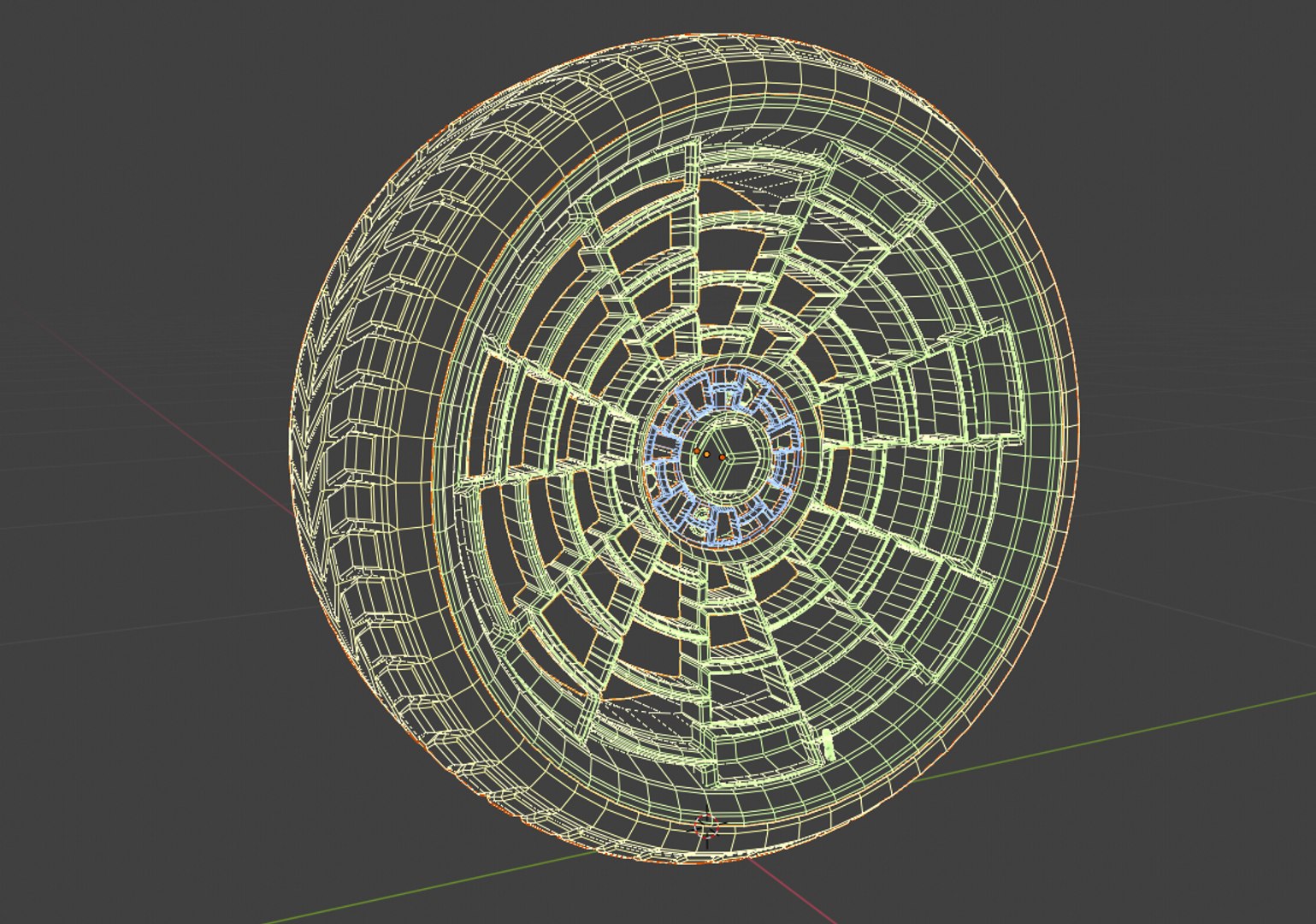Viewport: 1316px width, 924px height.
Task: Click the 3D cursor crosshair beneath the wheel
Action: (x=706, y=827)
